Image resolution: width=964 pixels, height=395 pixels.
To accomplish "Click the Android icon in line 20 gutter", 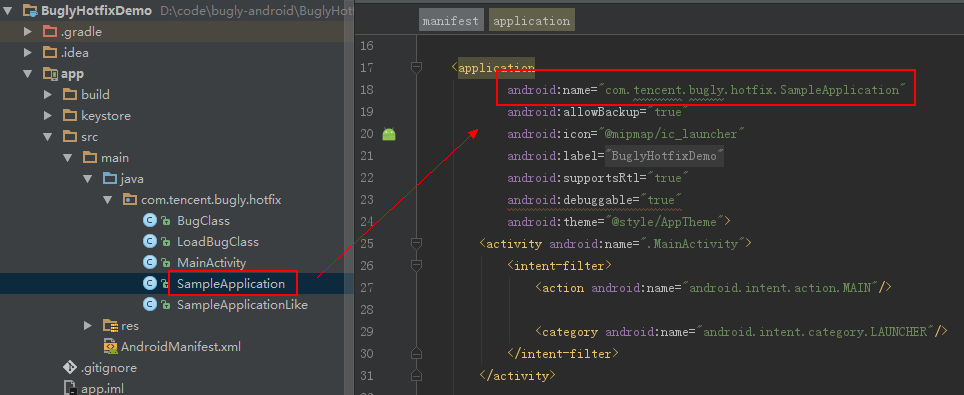I will coord(389,134).
